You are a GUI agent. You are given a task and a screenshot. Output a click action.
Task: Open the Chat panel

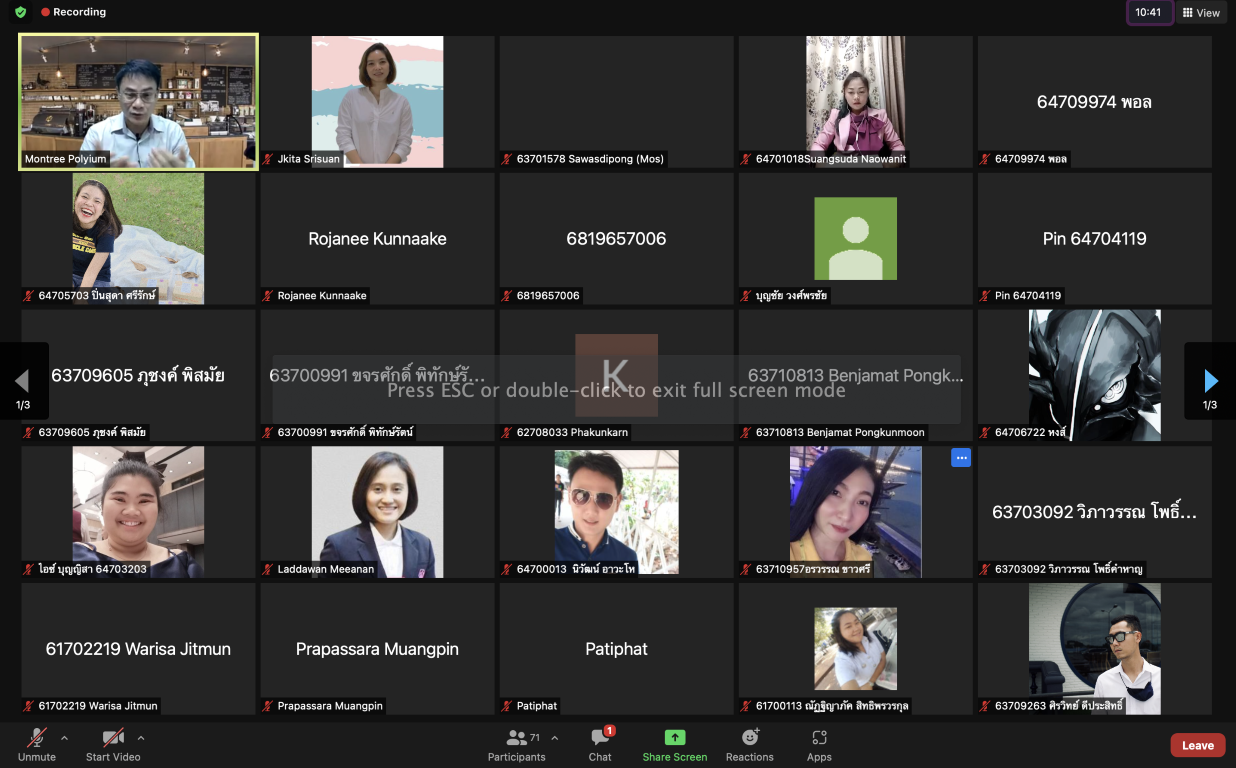pyautogui.click(x=600, y=744)
